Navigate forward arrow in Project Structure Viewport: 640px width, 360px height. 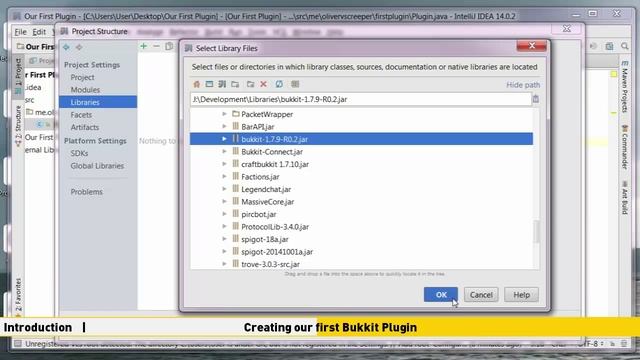pos(79,47)
